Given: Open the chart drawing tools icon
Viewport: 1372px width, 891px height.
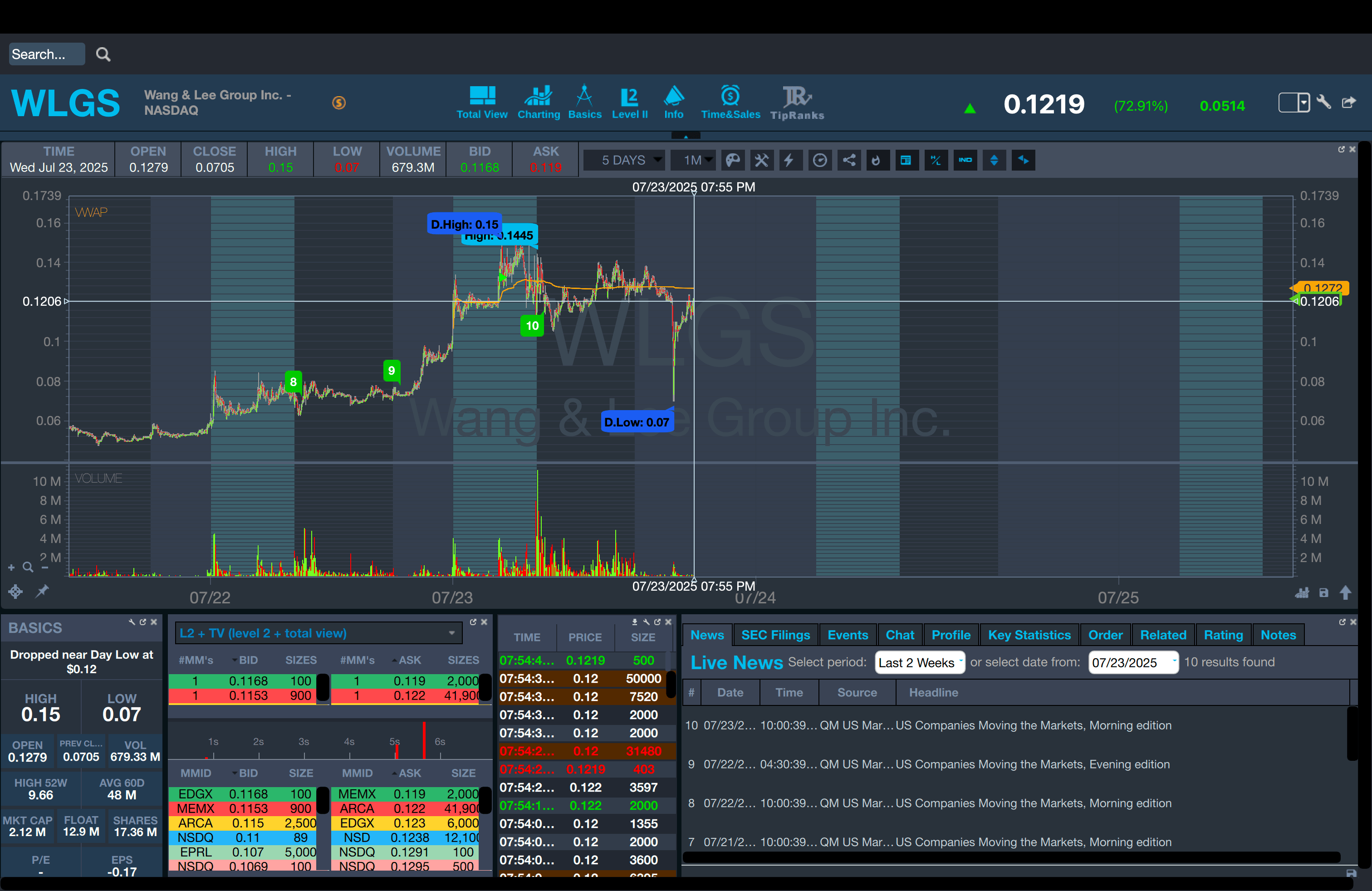Looking at the screenshot, I should [761, 160].
